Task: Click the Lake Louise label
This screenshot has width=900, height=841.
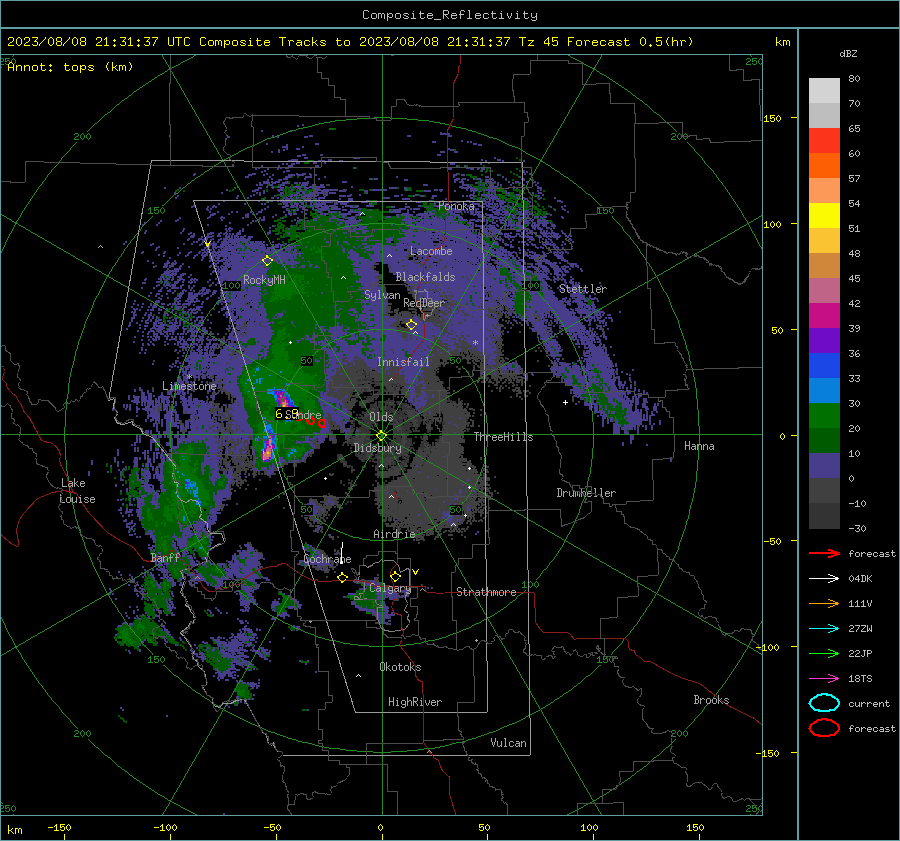Action: click(77, 491)
